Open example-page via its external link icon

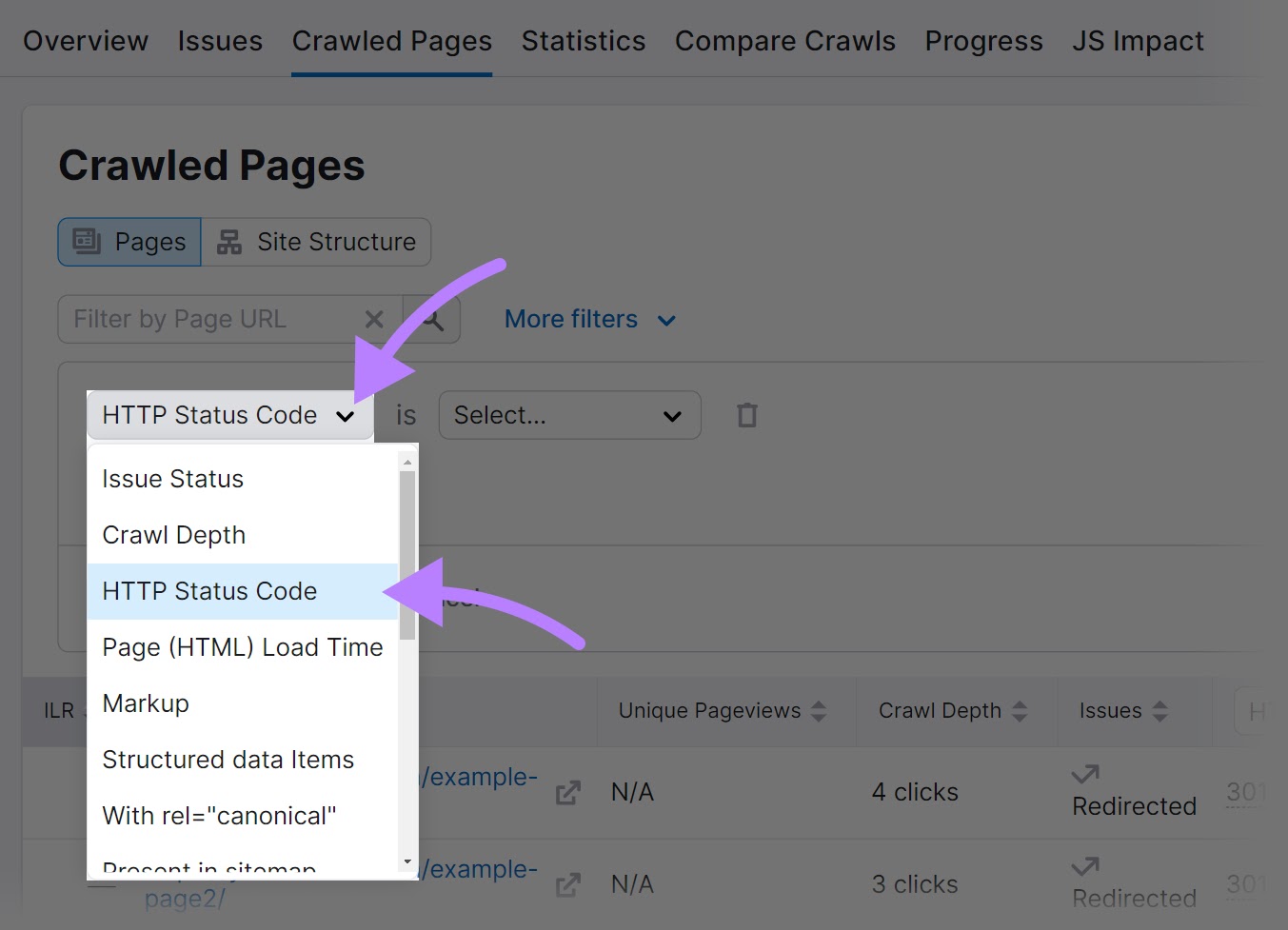(x=566, y=792)
